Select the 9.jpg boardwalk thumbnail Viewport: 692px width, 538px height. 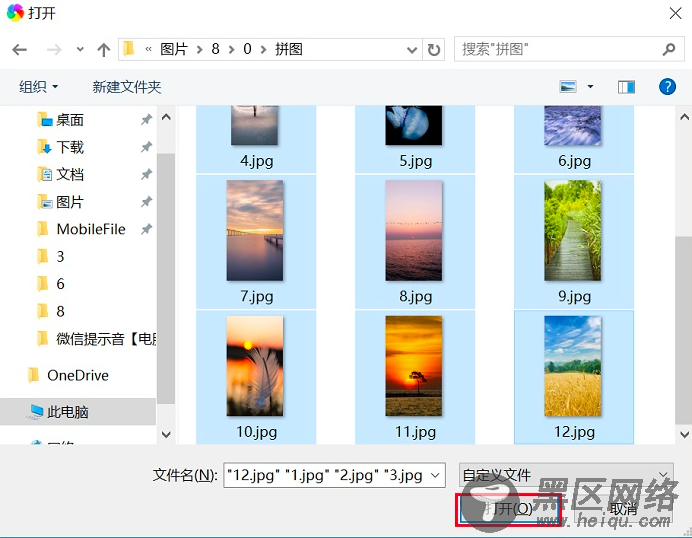point(572,230)
